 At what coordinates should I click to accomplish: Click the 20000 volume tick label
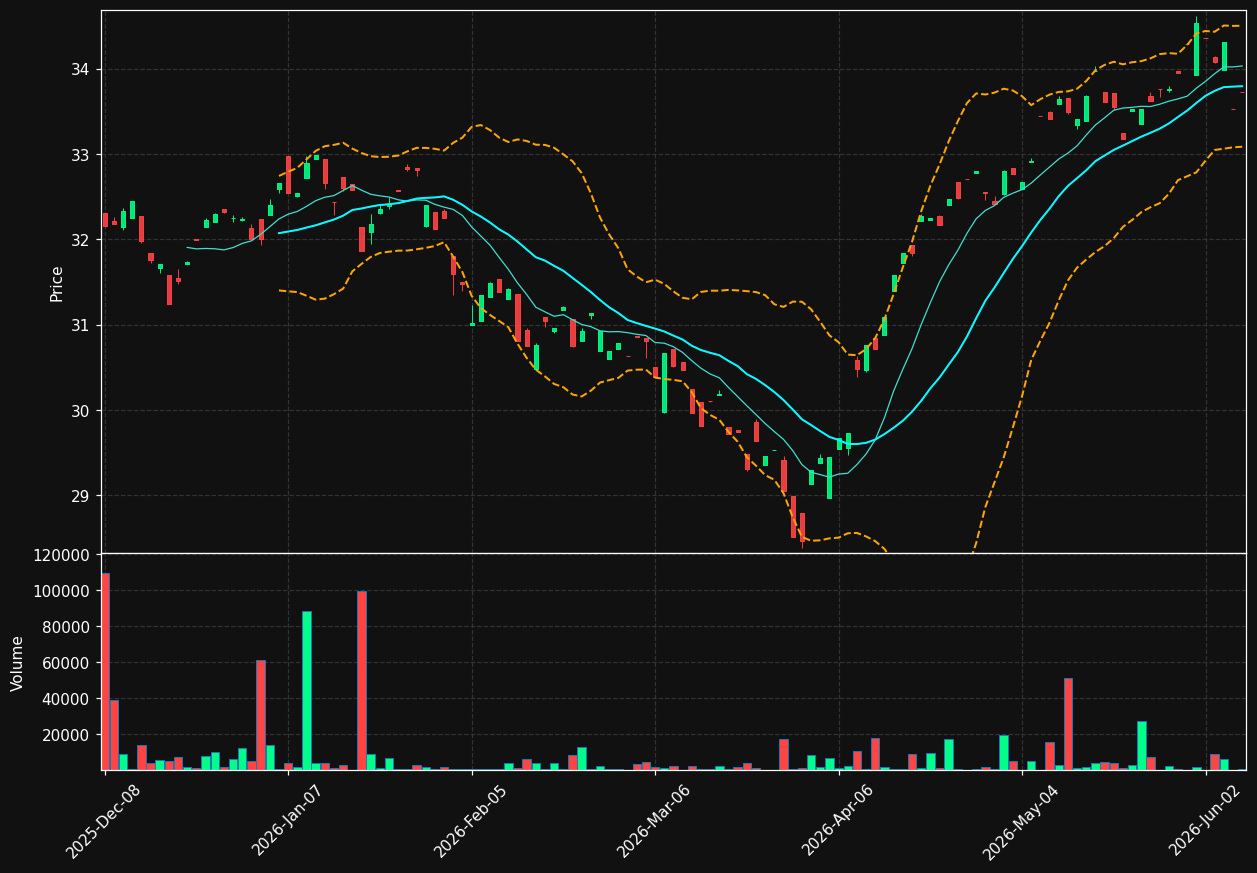click(66, 735)
